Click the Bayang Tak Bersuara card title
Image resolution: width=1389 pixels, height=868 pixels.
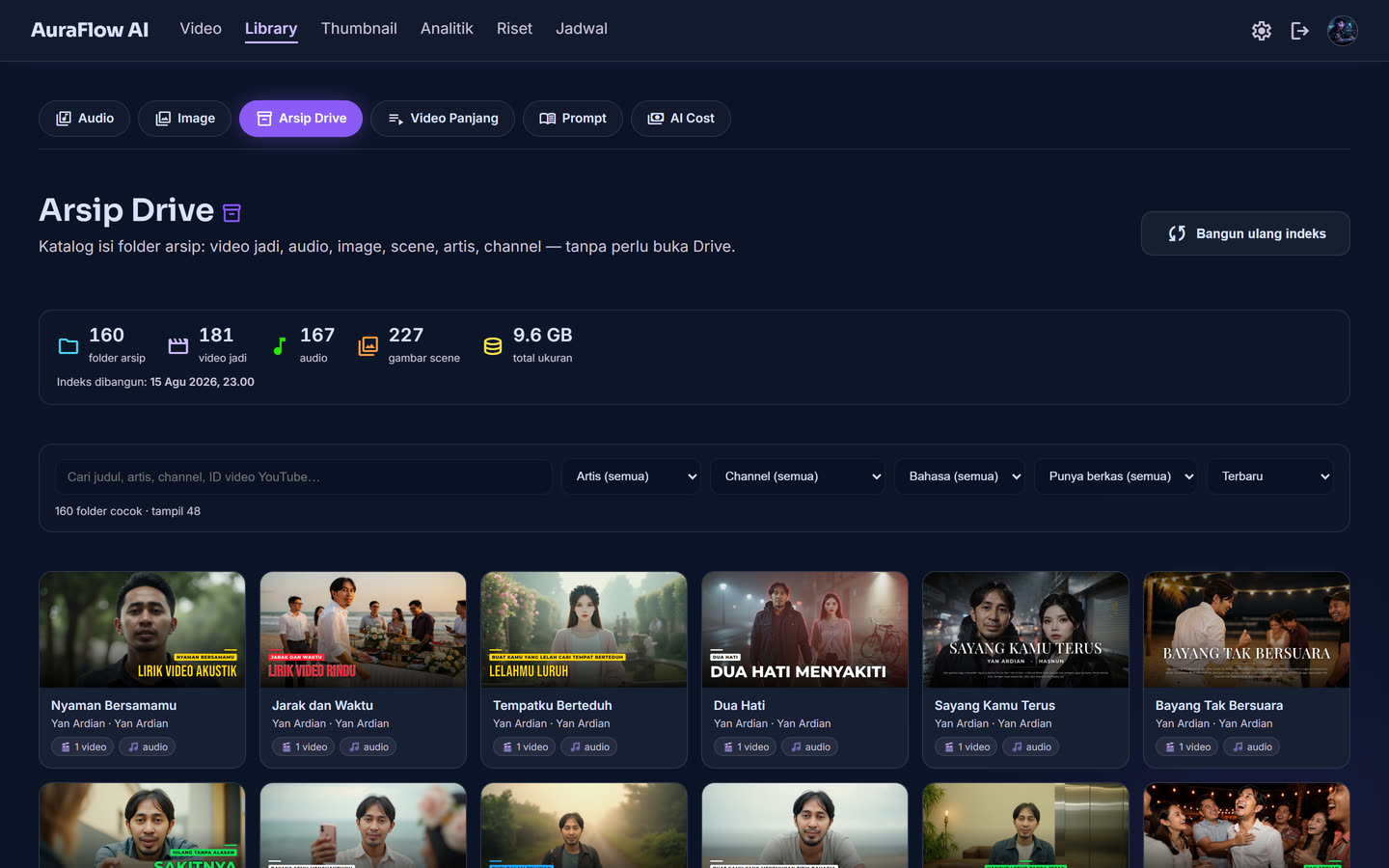[1219, 705]
